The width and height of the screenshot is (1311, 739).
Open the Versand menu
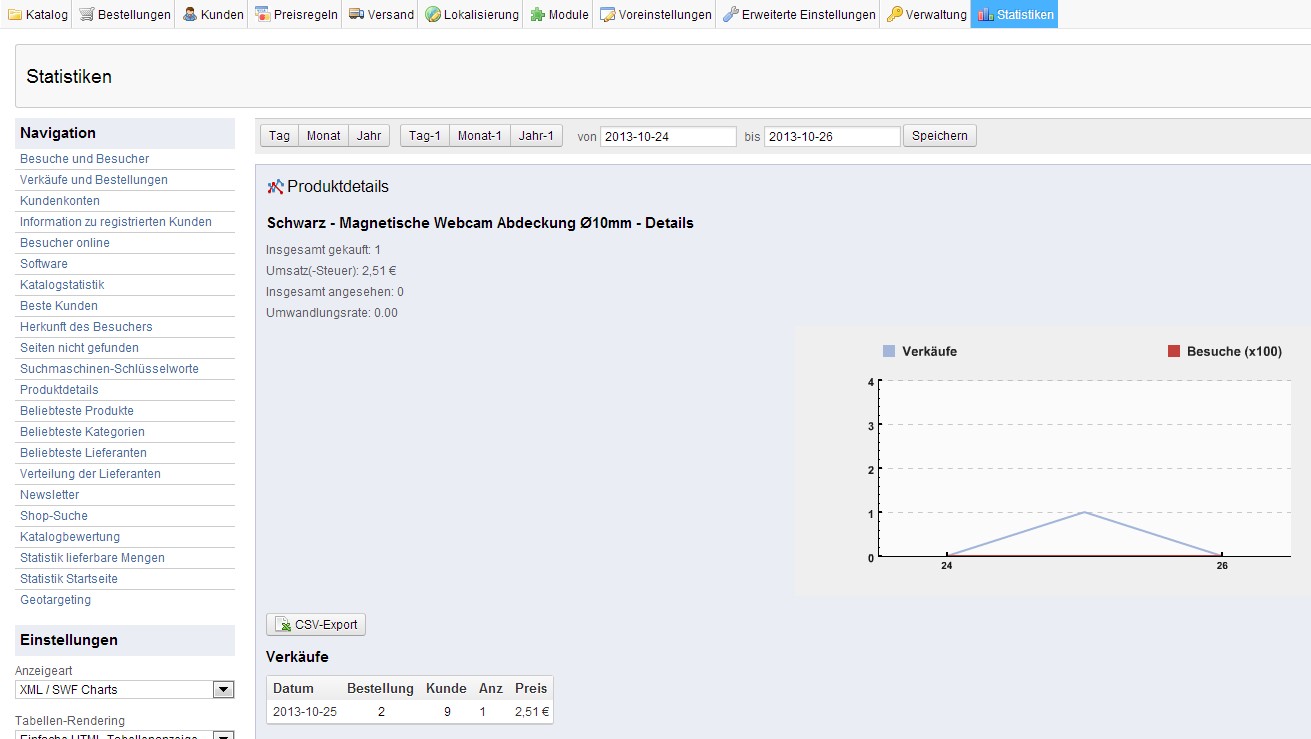click(381, 14)
